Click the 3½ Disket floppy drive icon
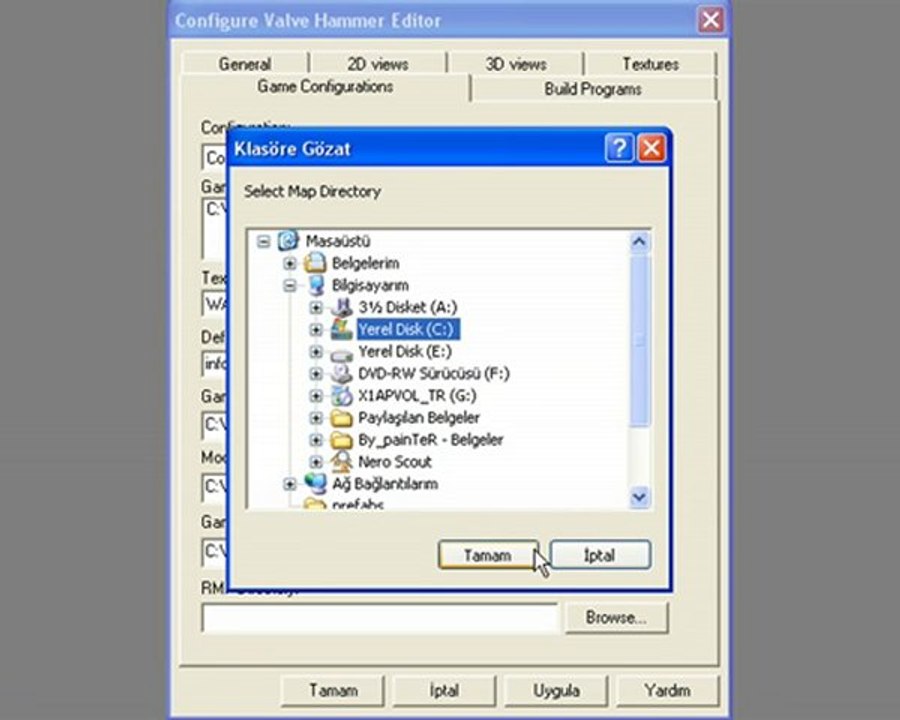The width and height of the screenshot is (900, 720). (x=342, y=307)
